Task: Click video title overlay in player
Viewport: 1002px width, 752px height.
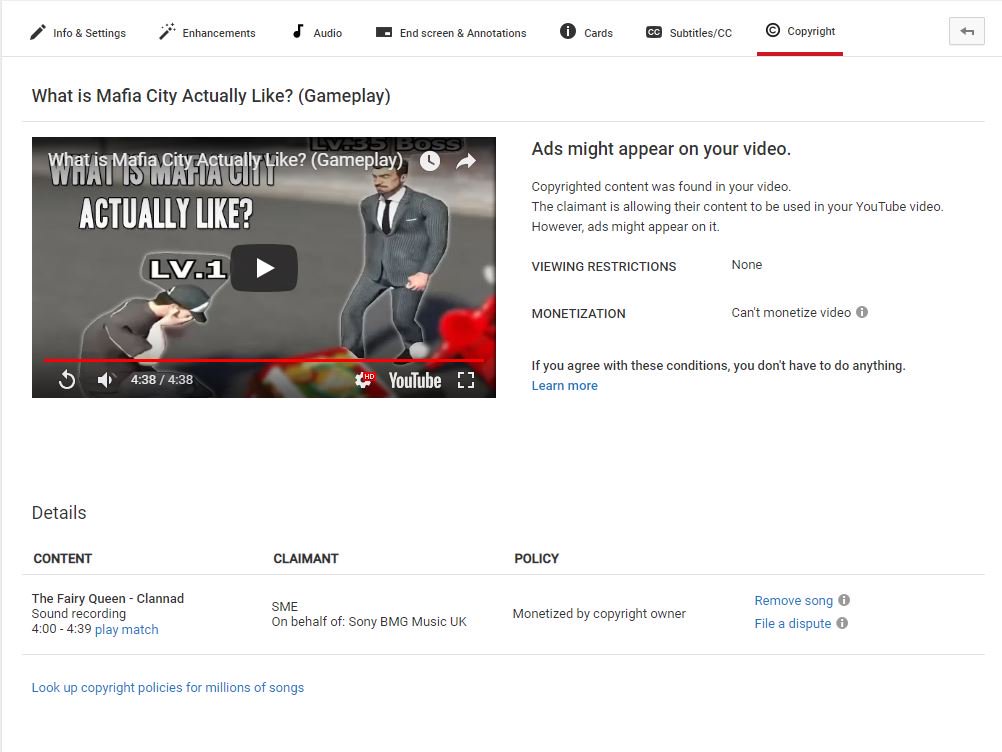Action: click(225, 160)
